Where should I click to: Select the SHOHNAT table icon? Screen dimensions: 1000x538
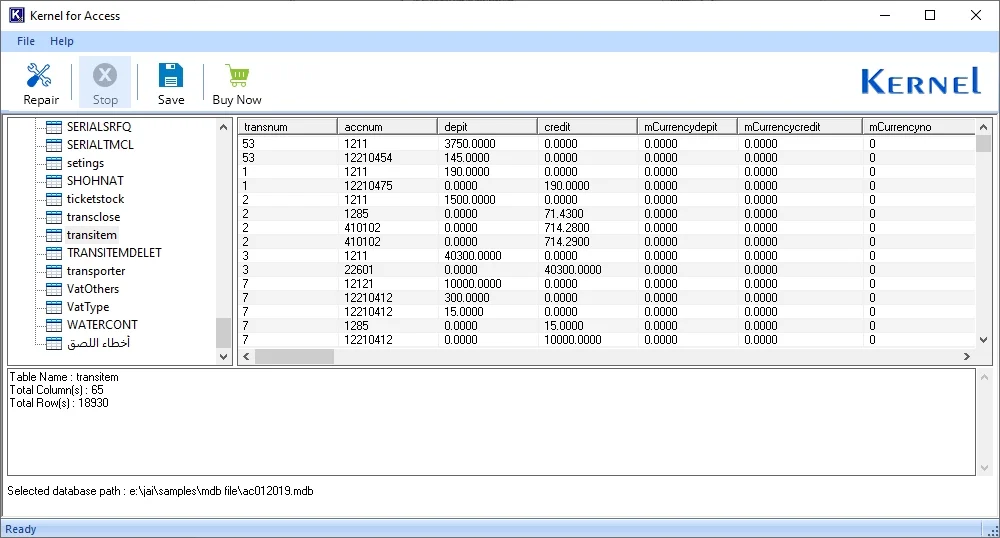pos(54,181)
